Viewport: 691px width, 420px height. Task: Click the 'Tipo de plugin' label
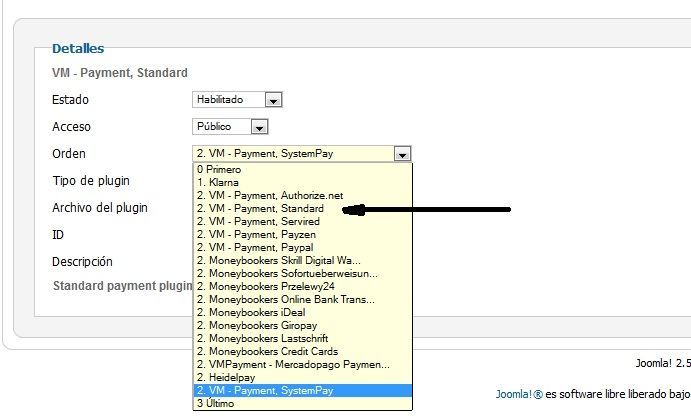coord(91,181)
